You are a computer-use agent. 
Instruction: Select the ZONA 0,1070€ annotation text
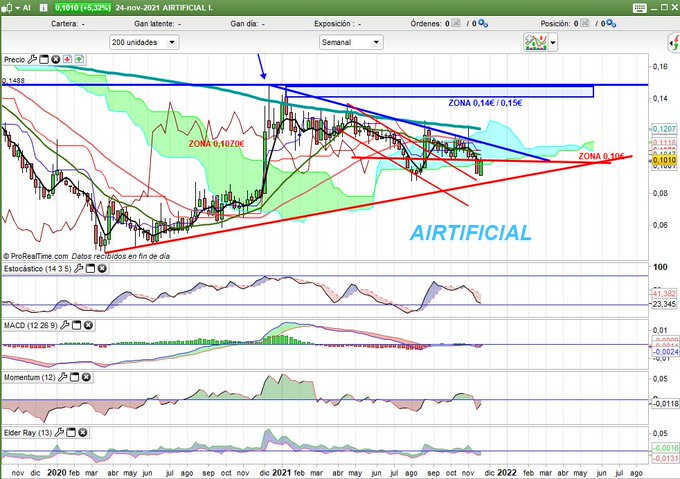[x=216, y=144]
